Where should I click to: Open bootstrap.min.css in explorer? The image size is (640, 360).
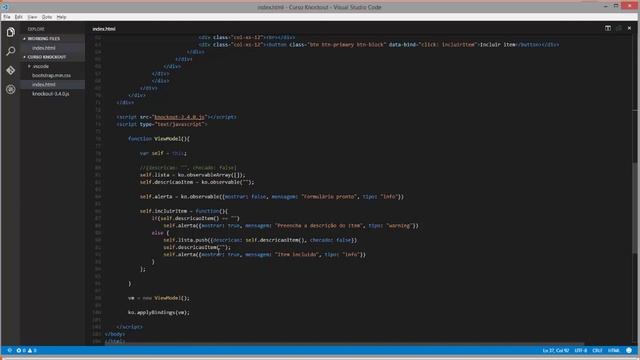(51, 76)
